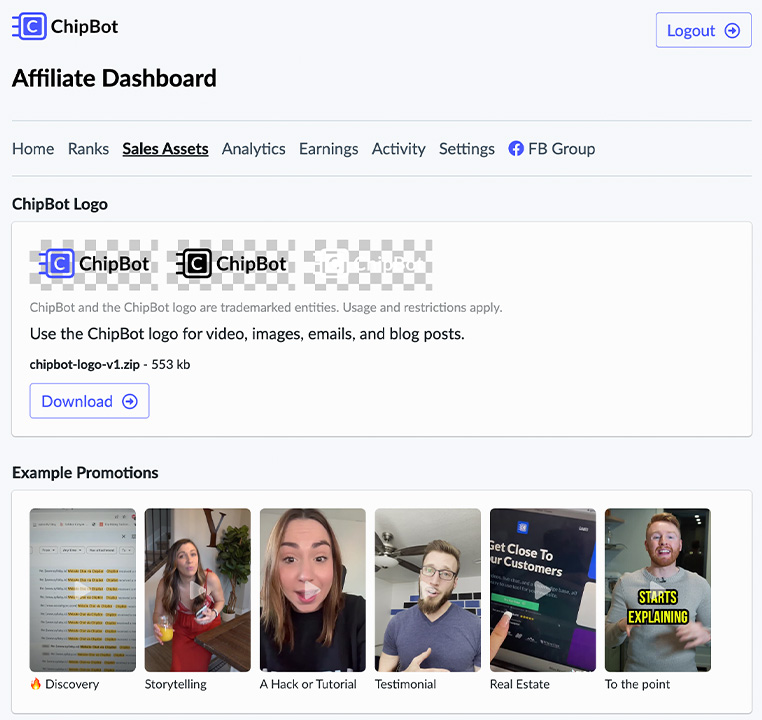Viewport: 762px width, 720px height.
Task: Click the Logout button
Action: pyautogui.click(x=703, y=30)
